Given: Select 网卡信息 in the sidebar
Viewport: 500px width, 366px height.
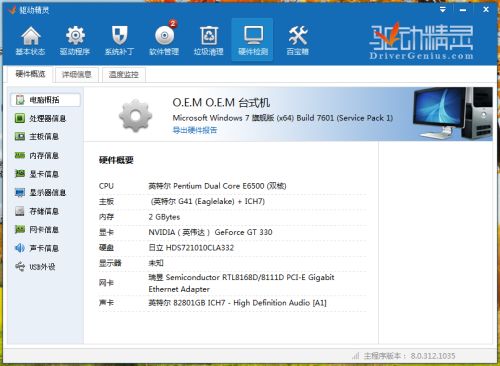Looking at the screenshot, I should pos(44,229).
